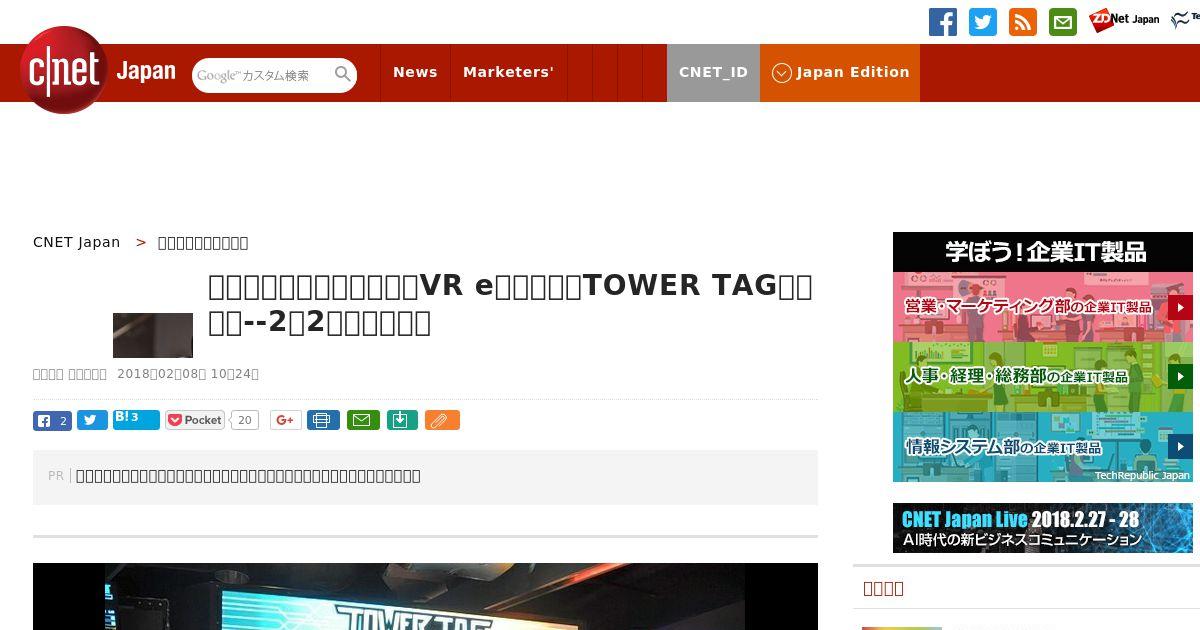
Task: Open the TOWER TAG article photo
Action: click(425, 596)
